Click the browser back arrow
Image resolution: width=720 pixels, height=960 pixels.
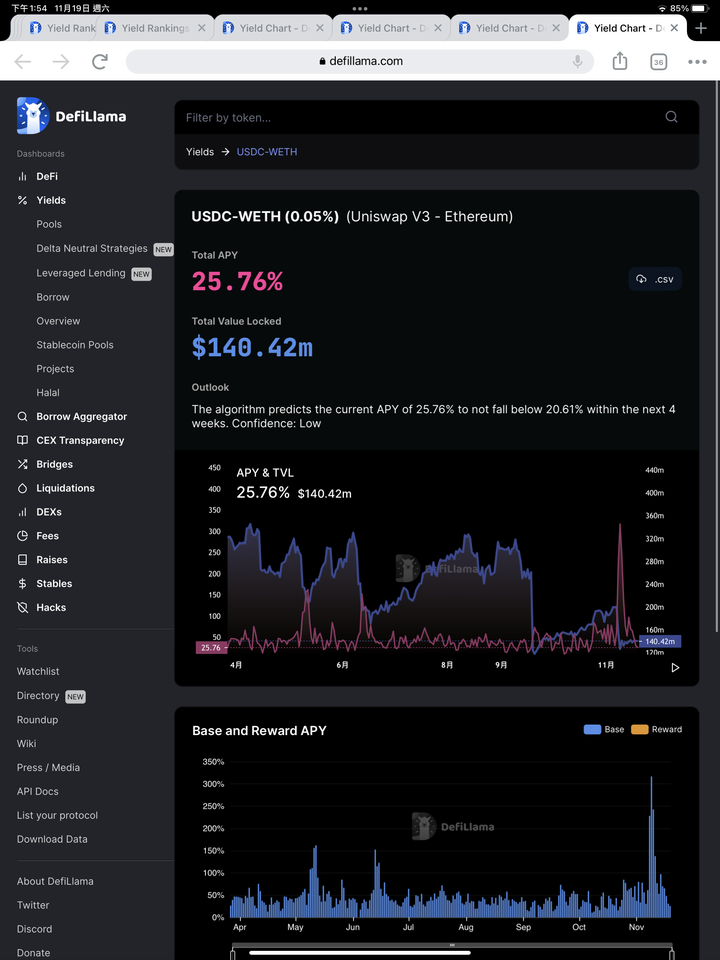click(23, 61)
